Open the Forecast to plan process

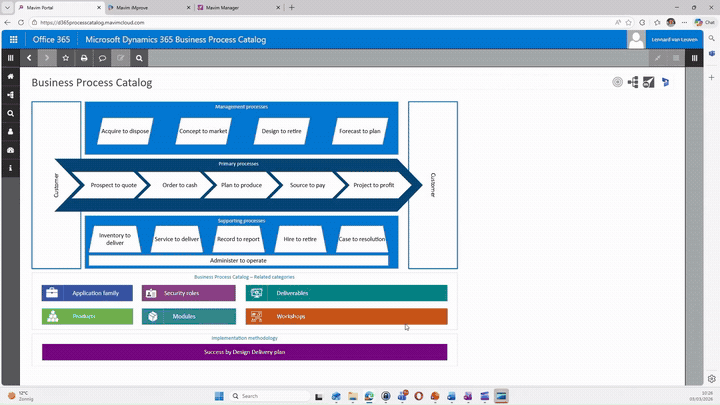[x=360, y=131]
